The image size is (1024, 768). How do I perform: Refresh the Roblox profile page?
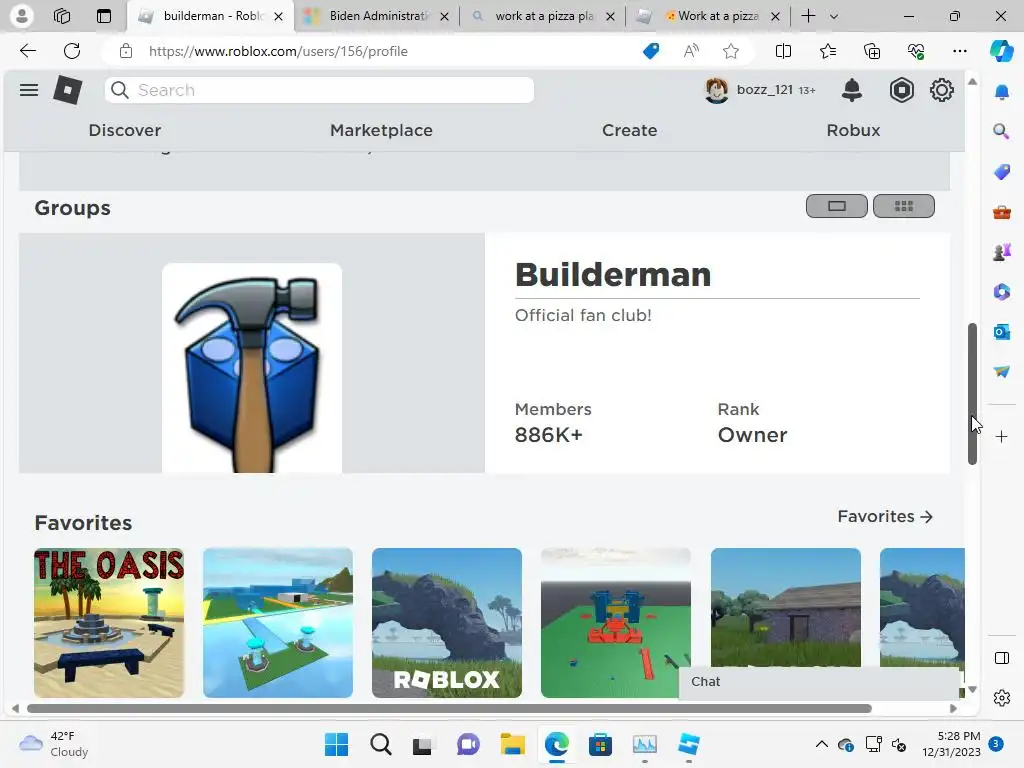click(x=72, y=51)
